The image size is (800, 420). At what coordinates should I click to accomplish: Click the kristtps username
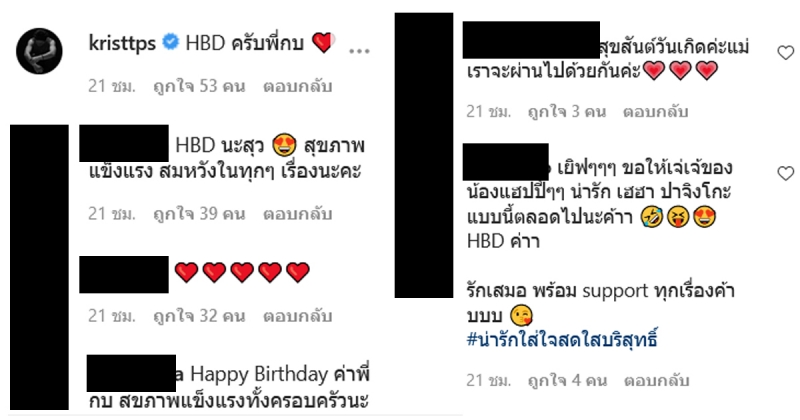pyautogui.click(x=122, y=43)
